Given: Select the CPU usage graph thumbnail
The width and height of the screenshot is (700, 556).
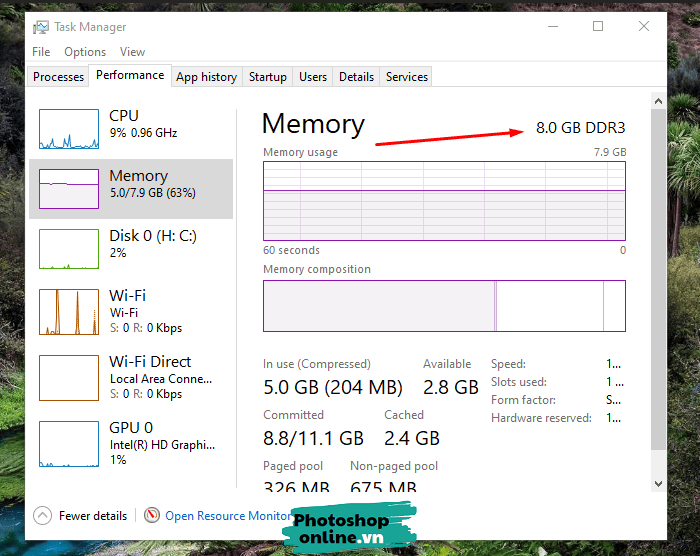Looking at the screenshot, I should tap(69, 129).
